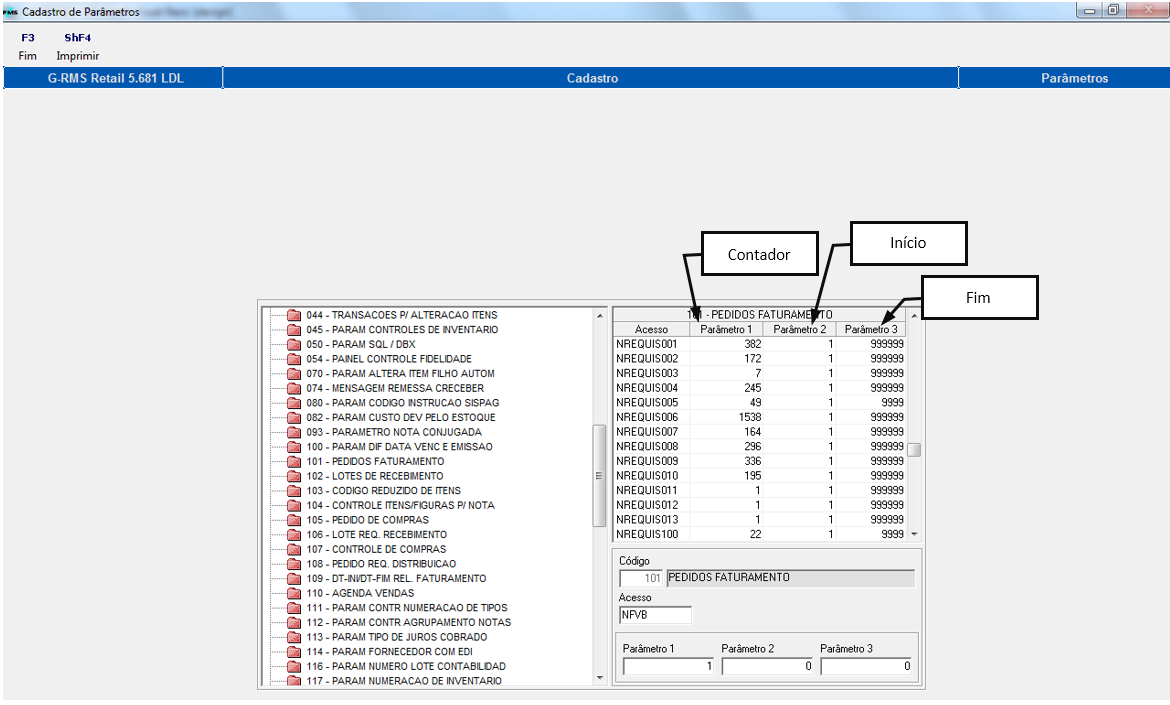Click folder icon beside 074 - MENSAGEM REMESSA CRECEBER
The height and width of the screenshot is (705, 1170).
click(294, 389)
